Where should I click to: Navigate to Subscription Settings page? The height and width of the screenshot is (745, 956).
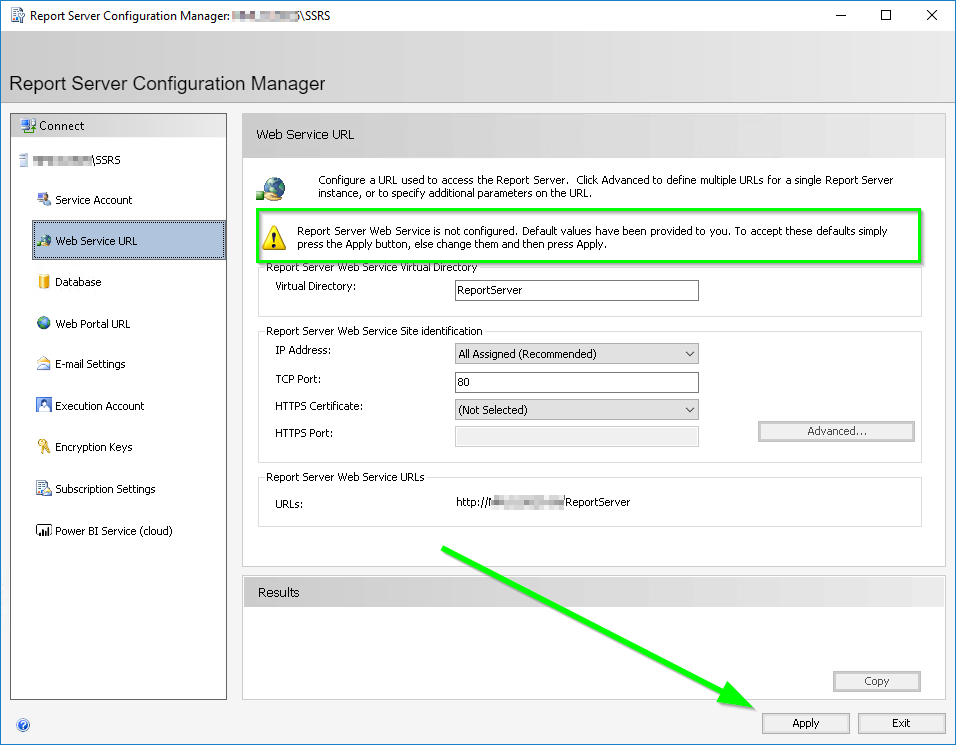click(x=105, y=489)
